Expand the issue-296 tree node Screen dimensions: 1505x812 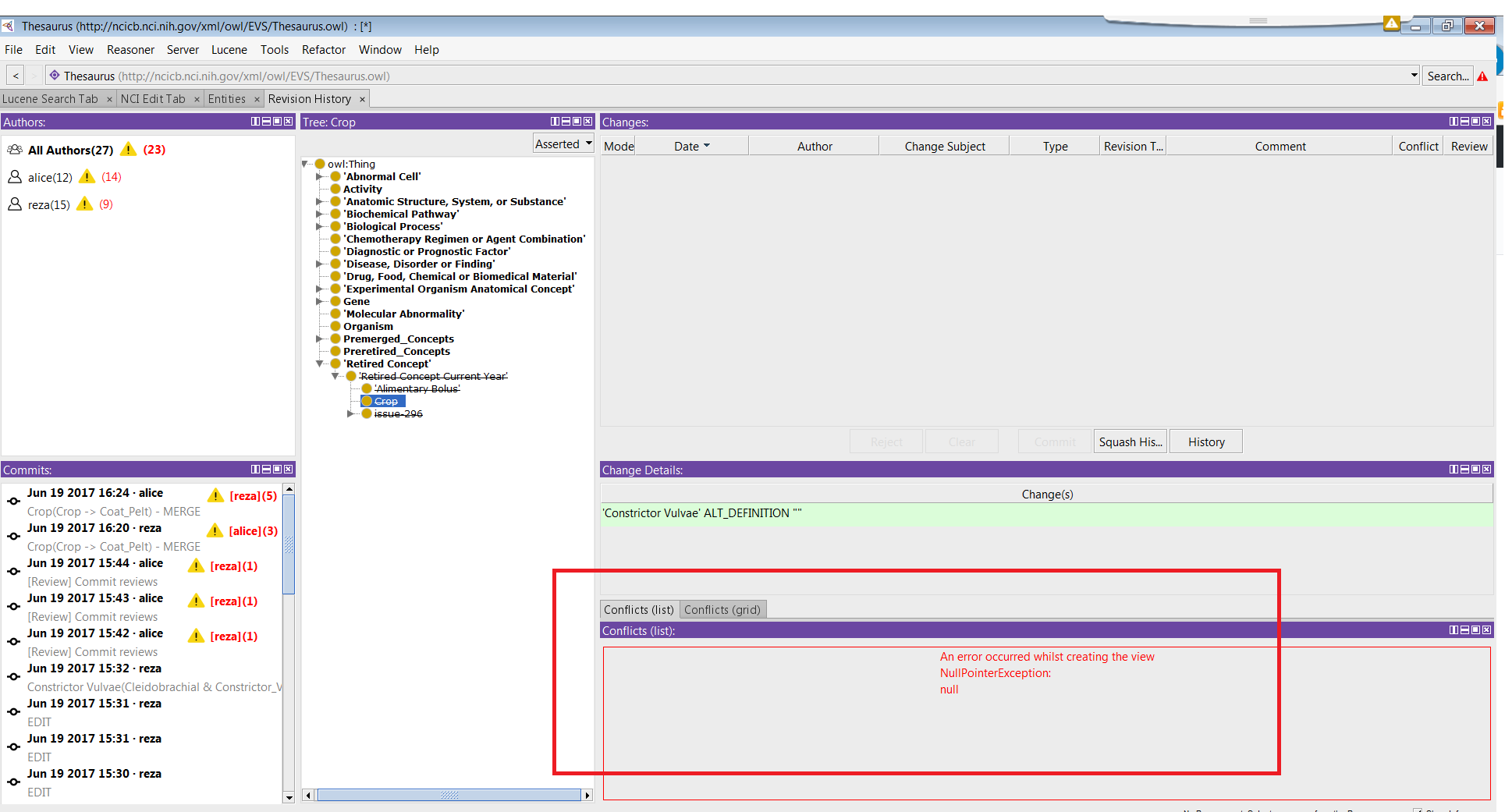point(350,414)
